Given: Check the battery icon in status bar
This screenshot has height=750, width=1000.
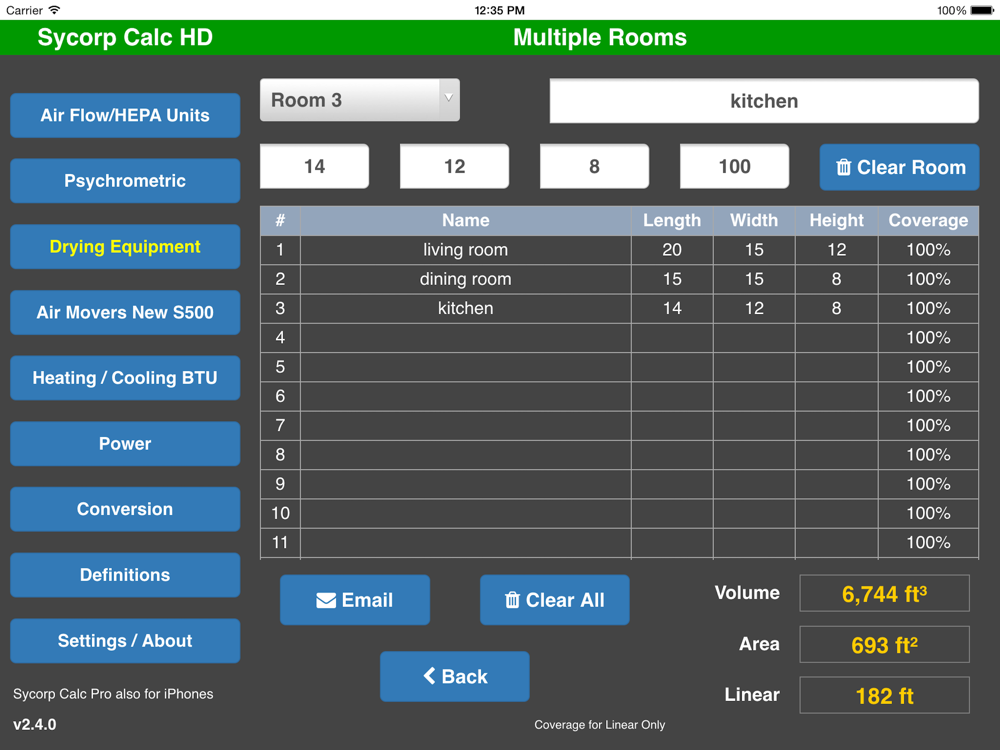Looking at the screenshot, I should tap(982, 10).
